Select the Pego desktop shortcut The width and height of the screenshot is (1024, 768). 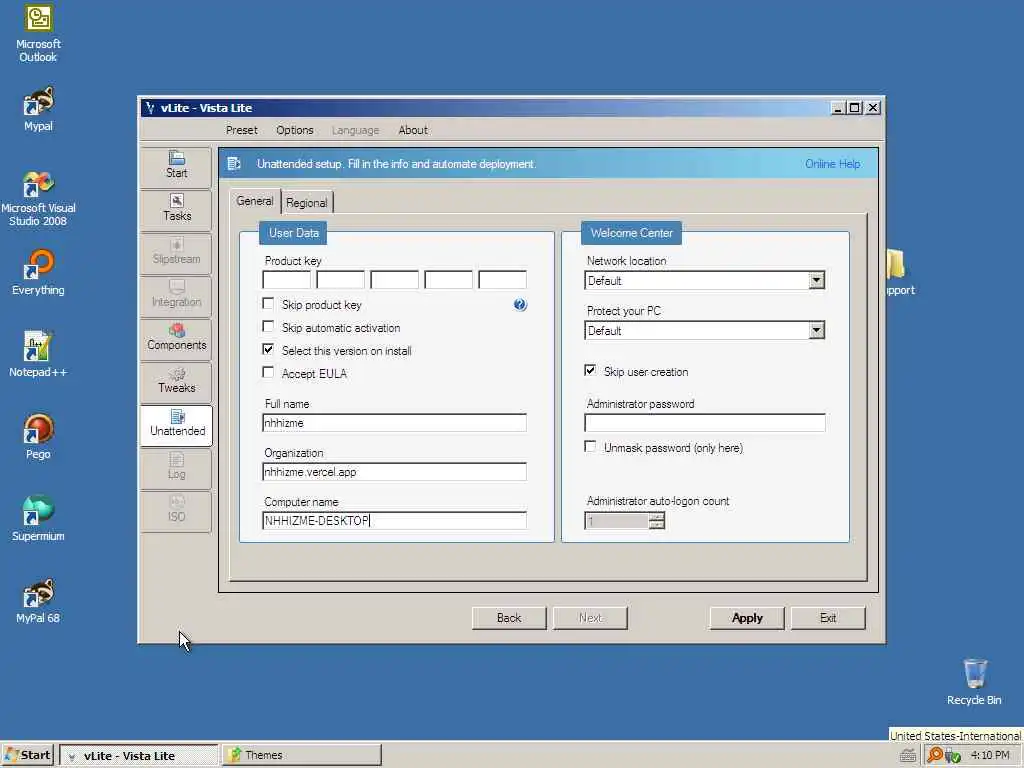point(38,437)
